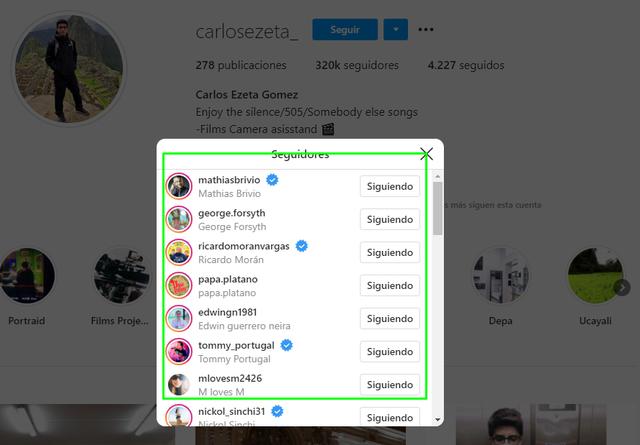Toggle Siguiendo for papa.platano

tap(390, 285)
